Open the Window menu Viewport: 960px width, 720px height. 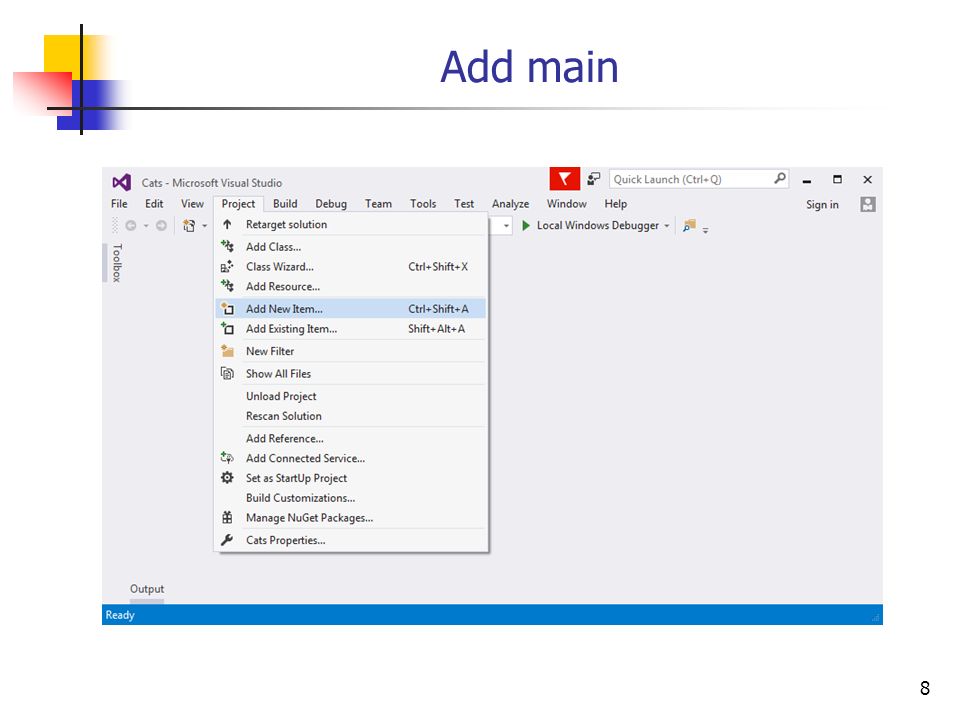tap(566, 204)
